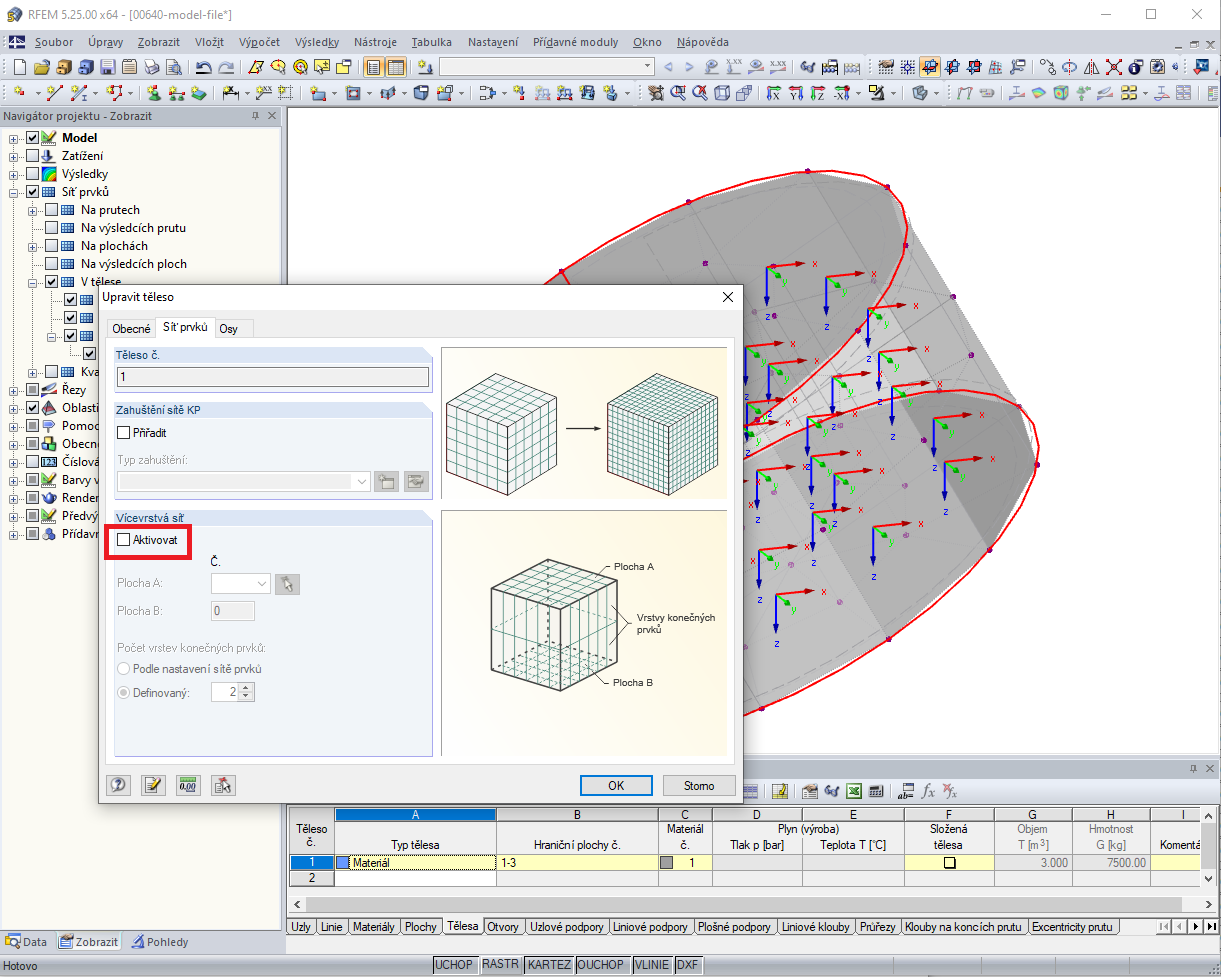The height and width of the screenshot is (977, 1221).
Task: Toggle the Síť prvků checkbox in navigator
Action: coord(33,192)
